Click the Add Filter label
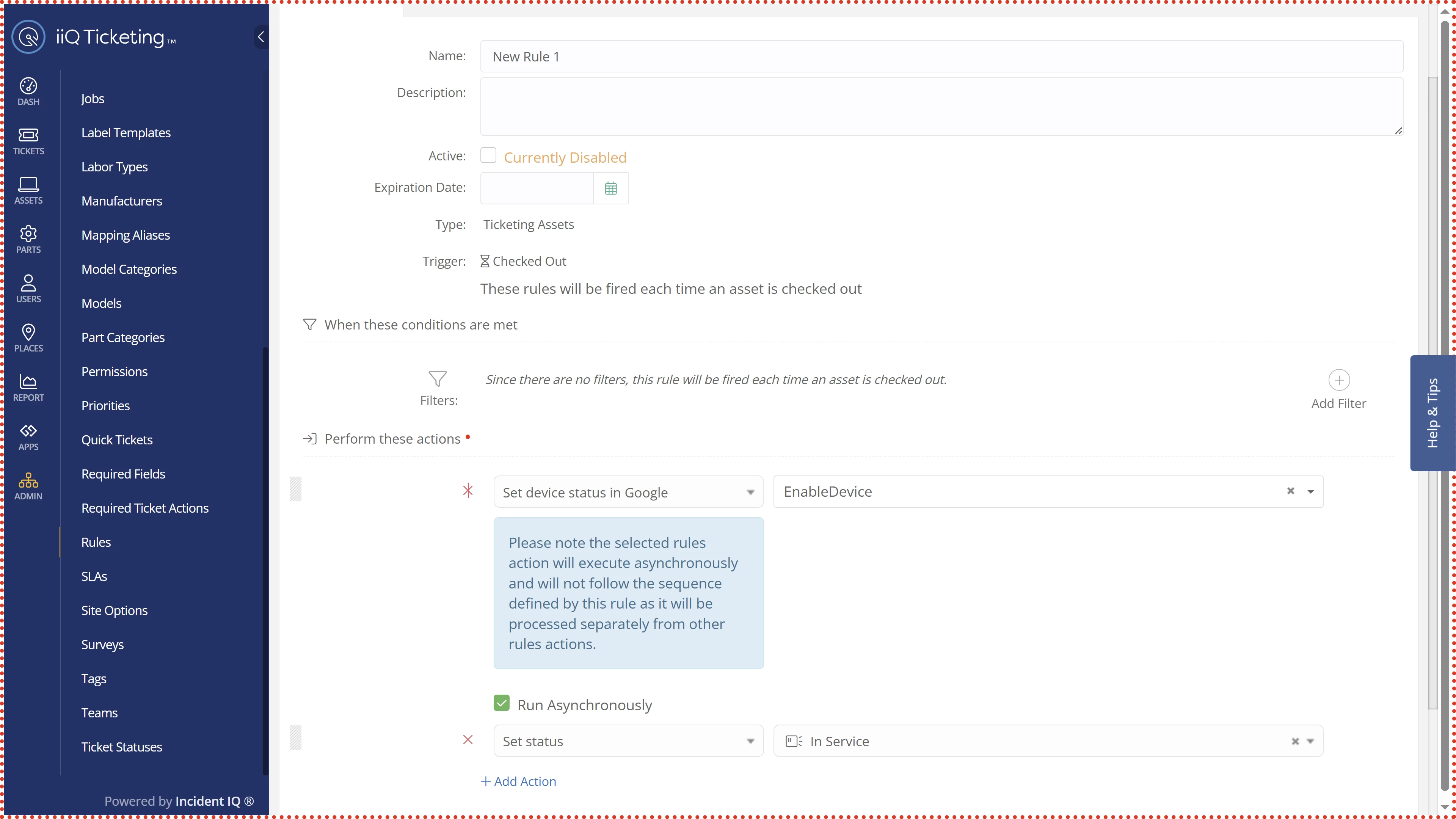Image resolution: width=1456 pixels, height=819 pixels. pyautogui.click(x=1338, y=403)
